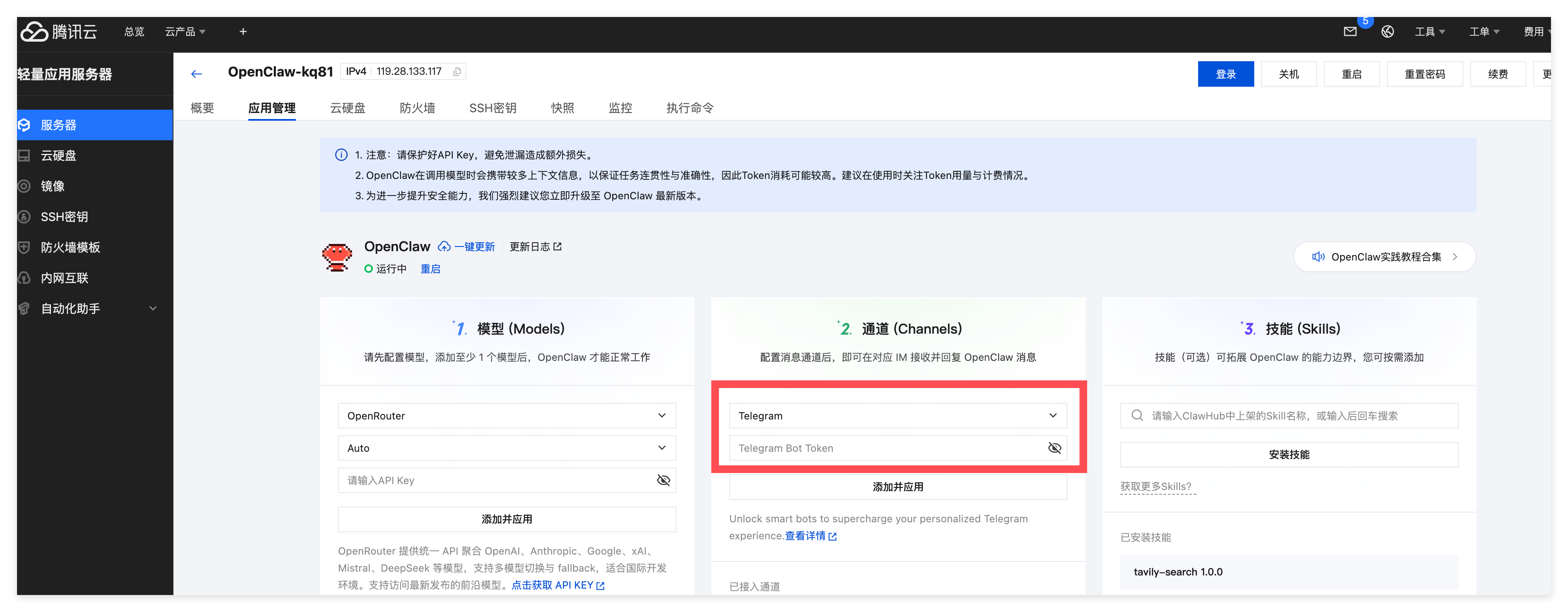Copy the IPv4 address with copy icon
1568x612 pixels.
[x=457, y=72]
